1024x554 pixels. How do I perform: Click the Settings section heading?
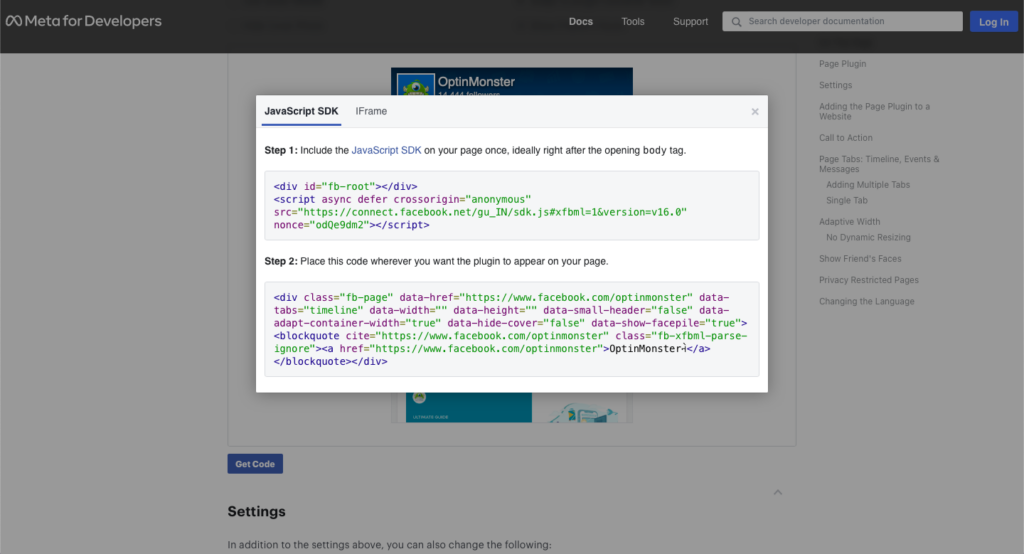click(256, 512)
